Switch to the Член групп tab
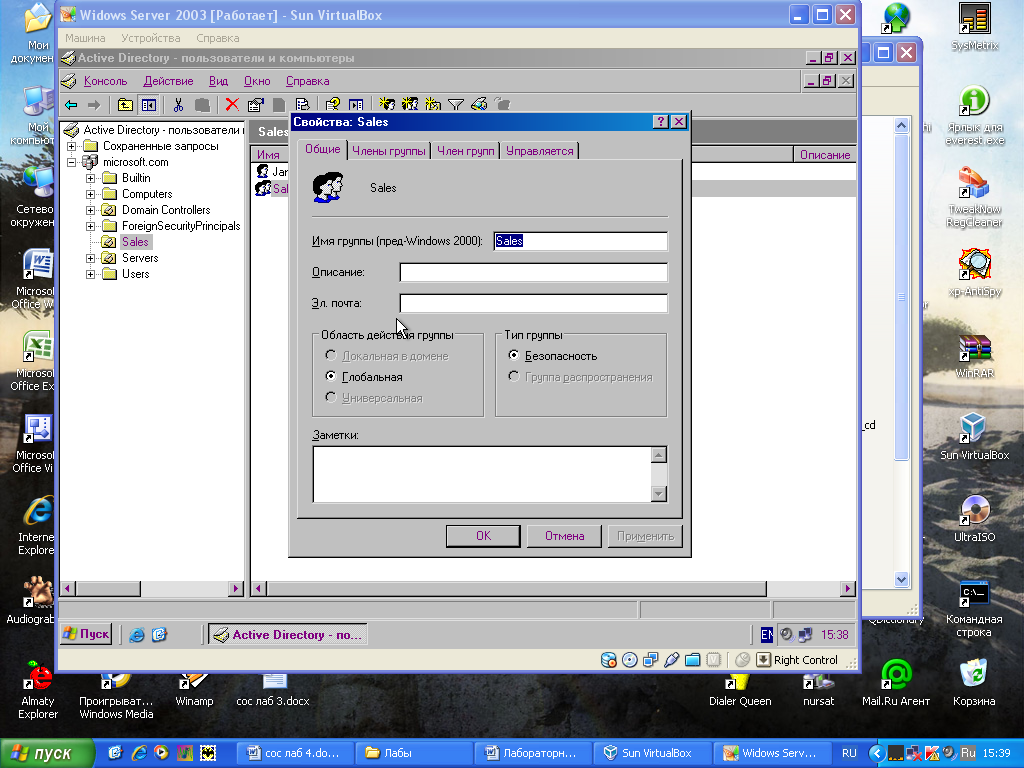The width and height of the screenshot is (1024, 768). (466, 151)
